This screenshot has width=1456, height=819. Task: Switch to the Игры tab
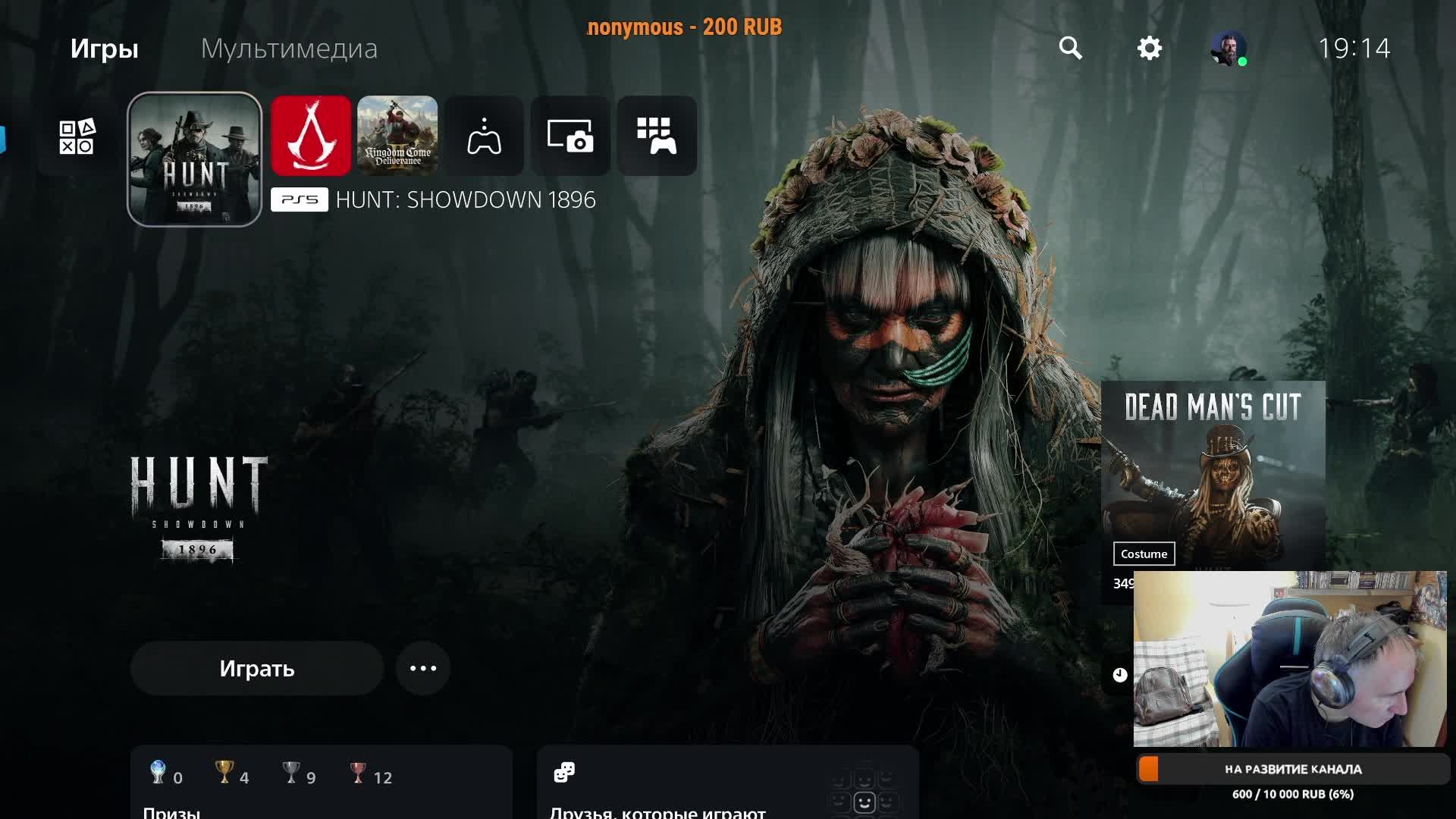point(105,49)
